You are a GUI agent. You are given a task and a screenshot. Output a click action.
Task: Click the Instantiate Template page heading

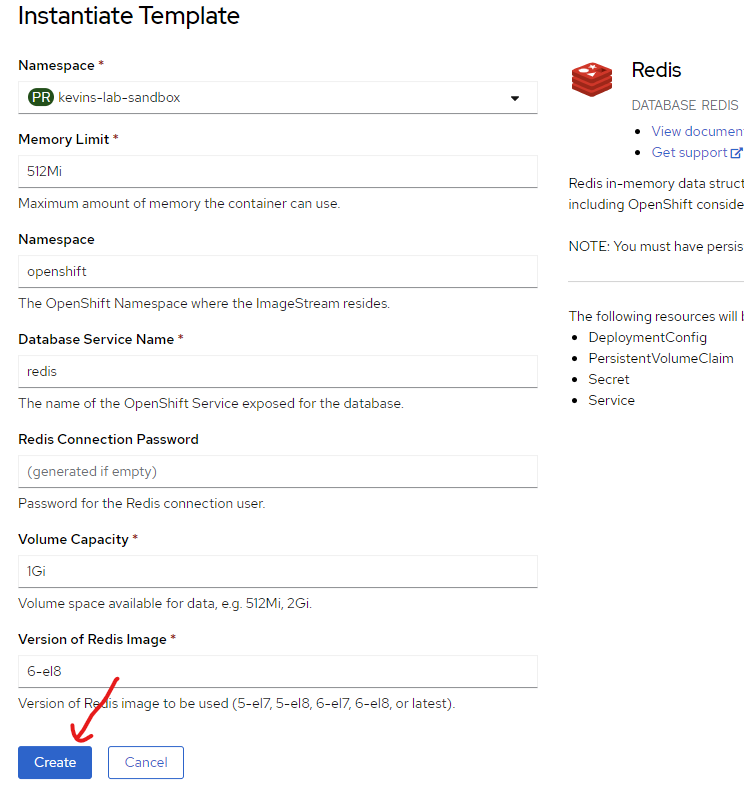pos(129,16)
